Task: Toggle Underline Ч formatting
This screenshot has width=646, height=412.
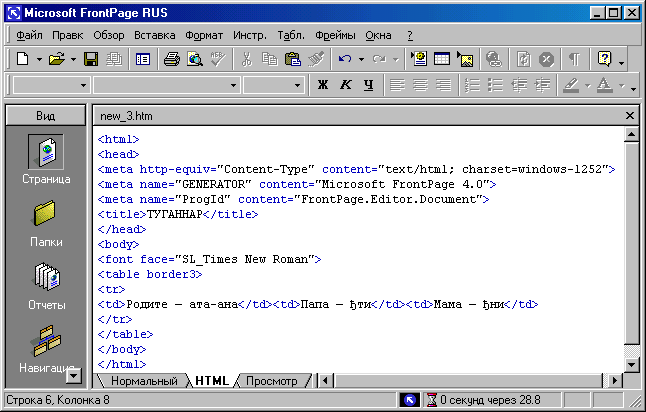Action: pyautogui.click(x=369, y=85)
